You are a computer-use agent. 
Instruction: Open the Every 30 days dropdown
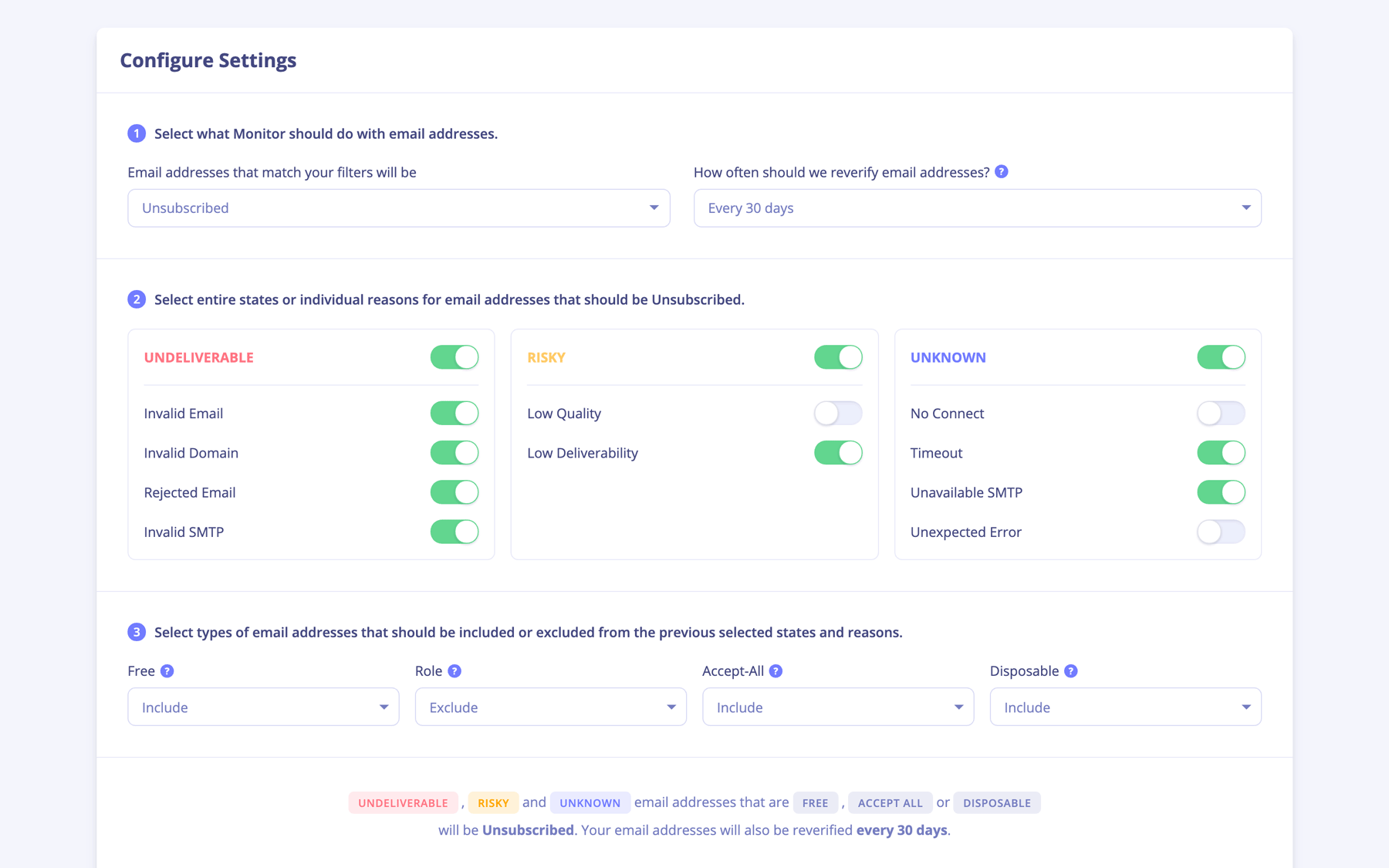tap(977, 208)
